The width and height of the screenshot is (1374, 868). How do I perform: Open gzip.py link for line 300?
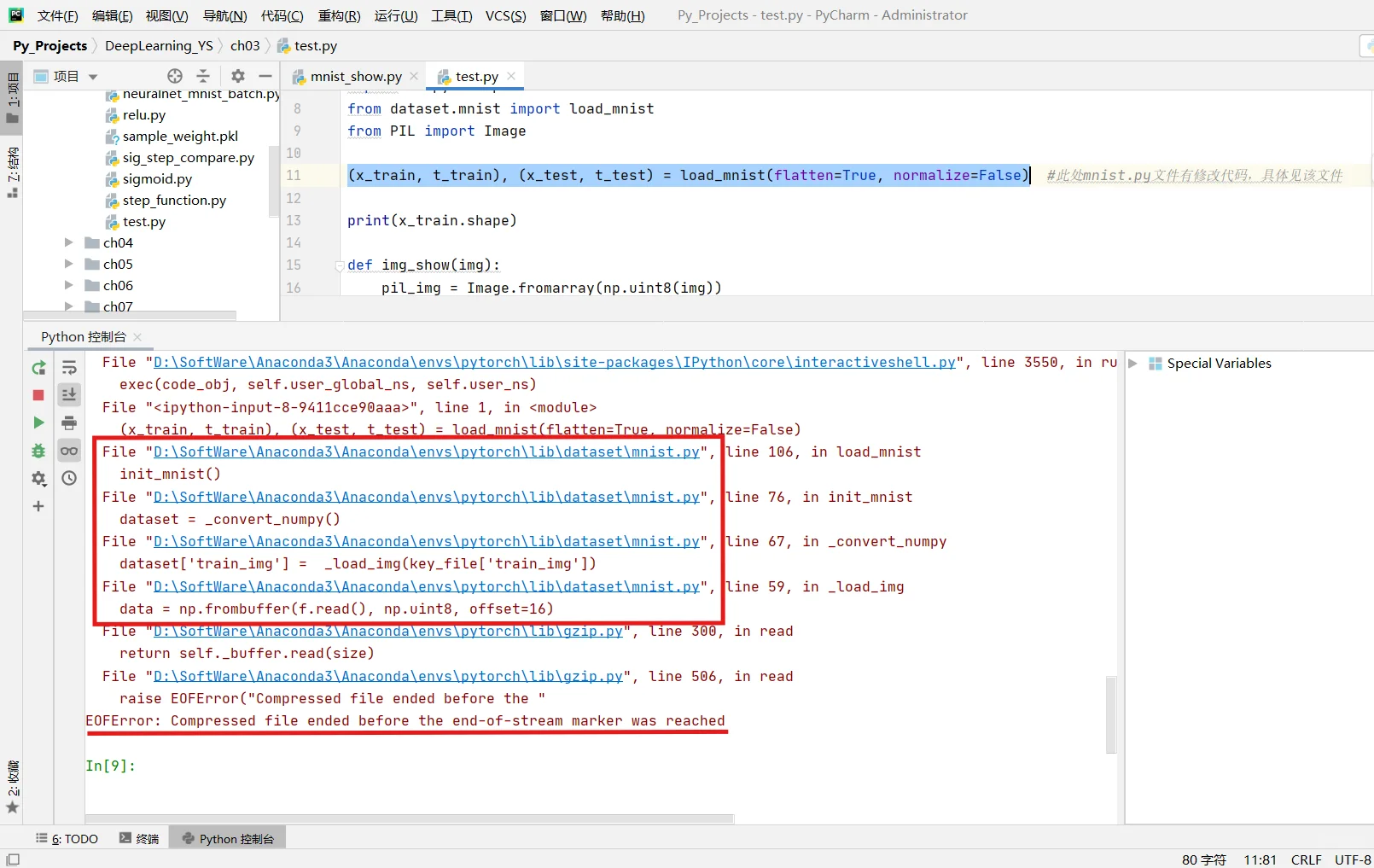tap(388, 632)
